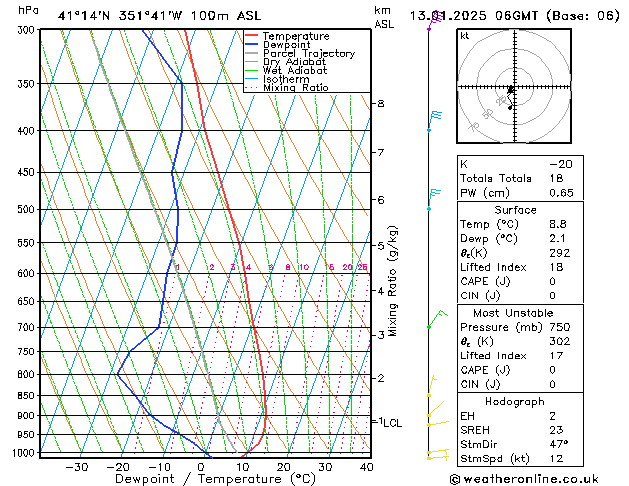Click the date 13.01.2025 06GMT heading
This screenshot has width=629, height=486.
click(473, 16)
